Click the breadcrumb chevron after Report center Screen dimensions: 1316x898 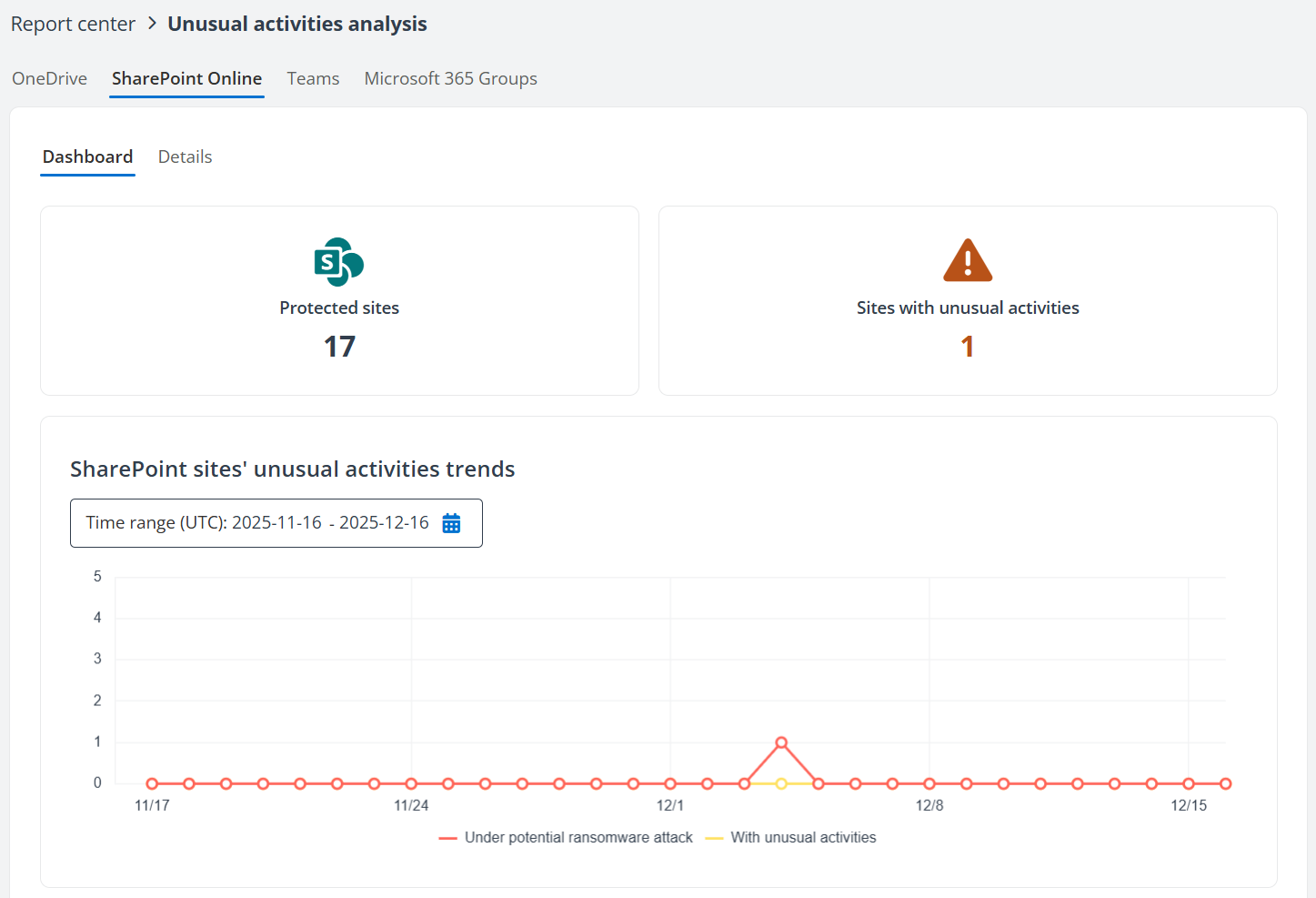point(152,24)
